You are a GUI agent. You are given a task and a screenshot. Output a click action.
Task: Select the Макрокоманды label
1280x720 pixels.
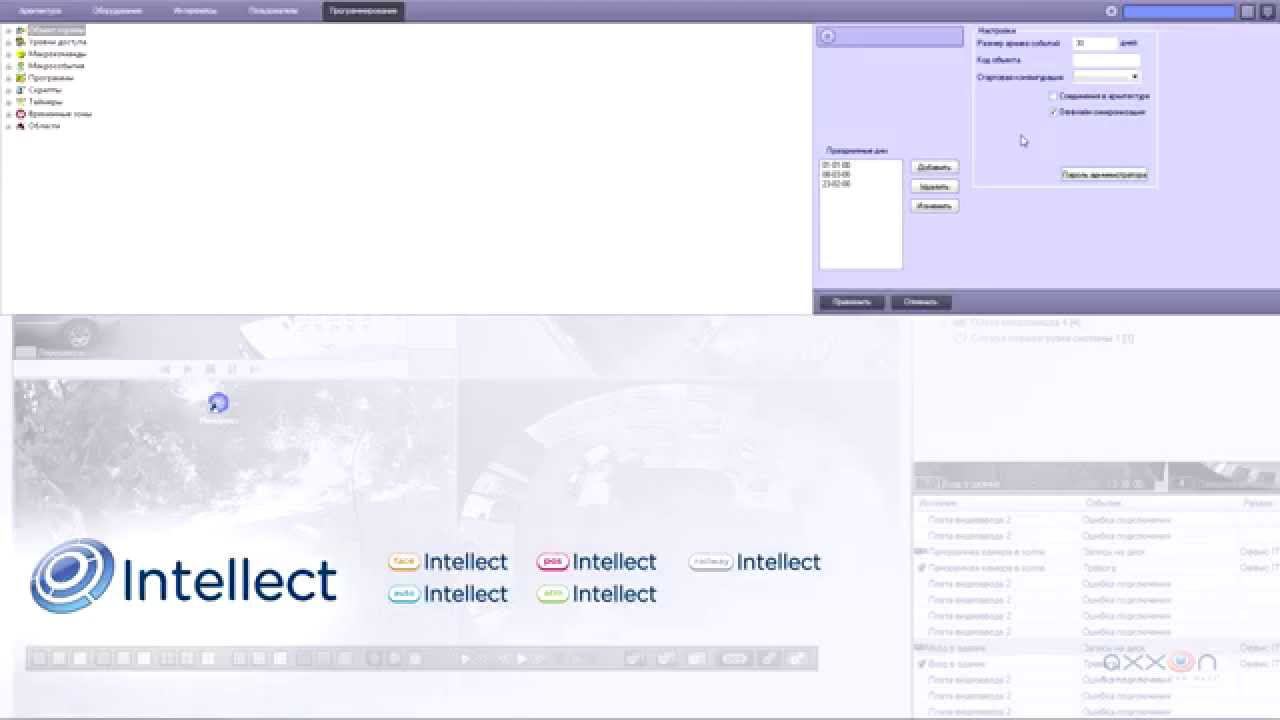pyautogui.click(x=57, y=54)
